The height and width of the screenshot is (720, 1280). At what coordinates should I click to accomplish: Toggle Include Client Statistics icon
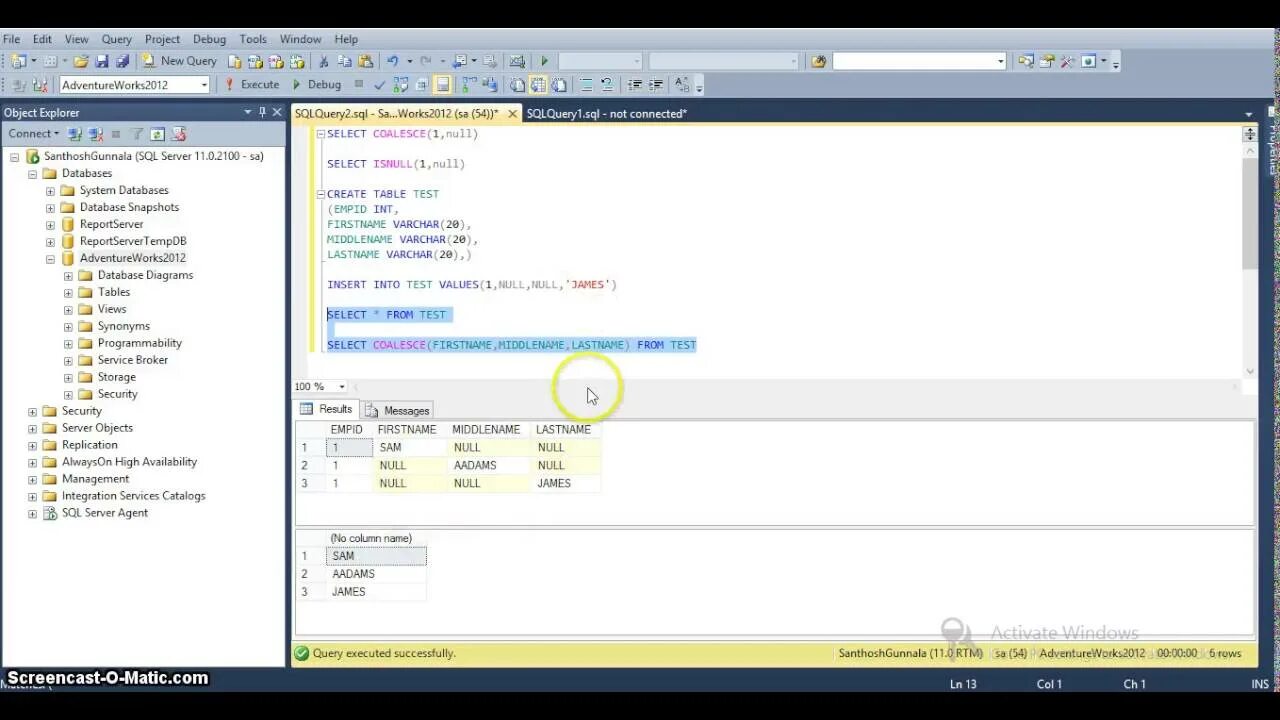click(x=490, y=85)
